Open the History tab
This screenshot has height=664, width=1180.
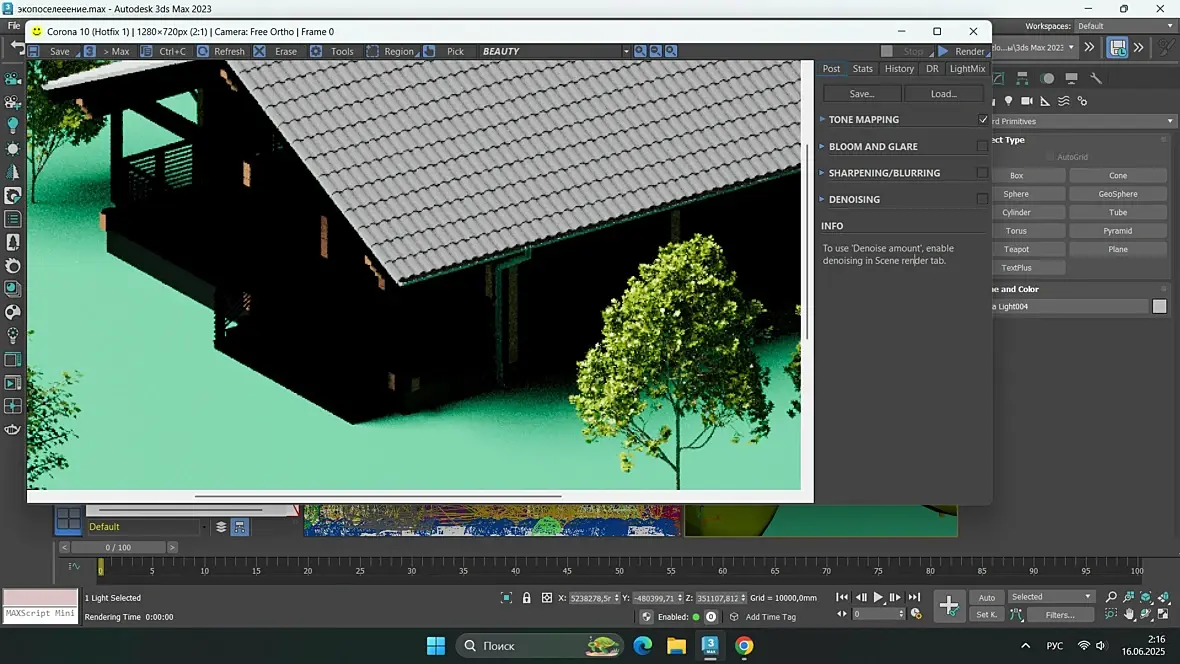pos(899,69)
